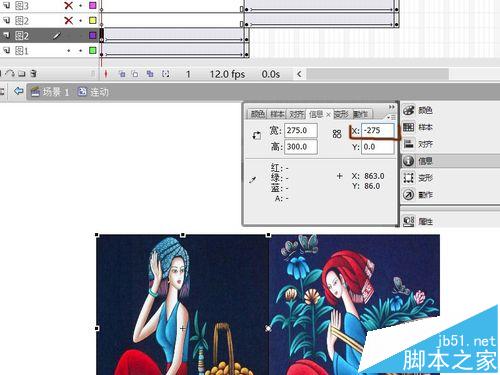Select the 图3 layer
This screenshot has width=500, height=375.
click(x=22, y=5)
